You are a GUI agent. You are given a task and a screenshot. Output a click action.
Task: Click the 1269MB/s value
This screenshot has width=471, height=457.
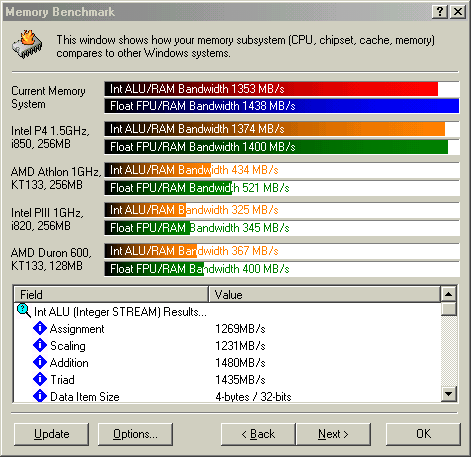point(240,329)
